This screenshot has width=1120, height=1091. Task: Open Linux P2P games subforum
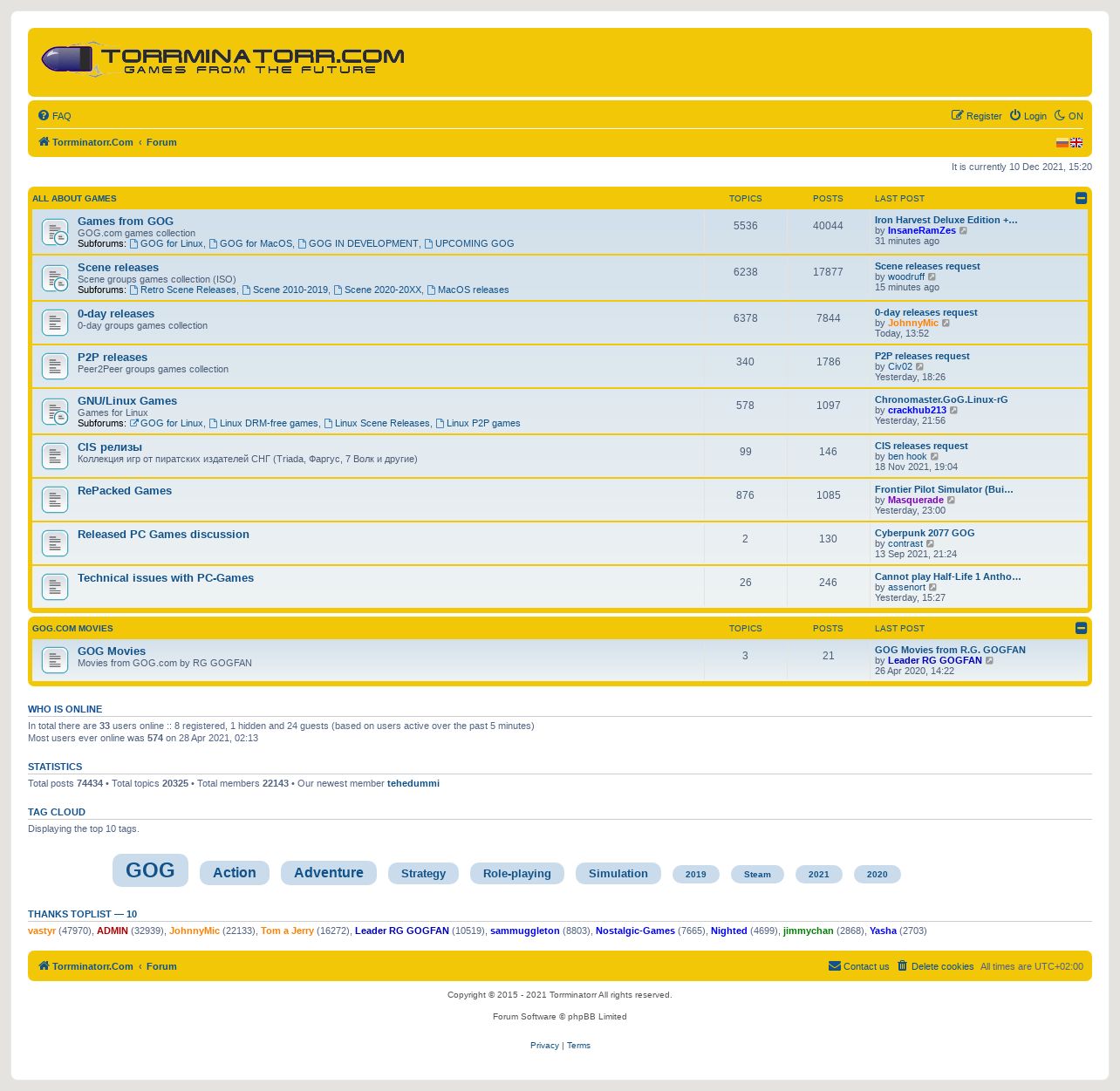[x=478, y=424]
